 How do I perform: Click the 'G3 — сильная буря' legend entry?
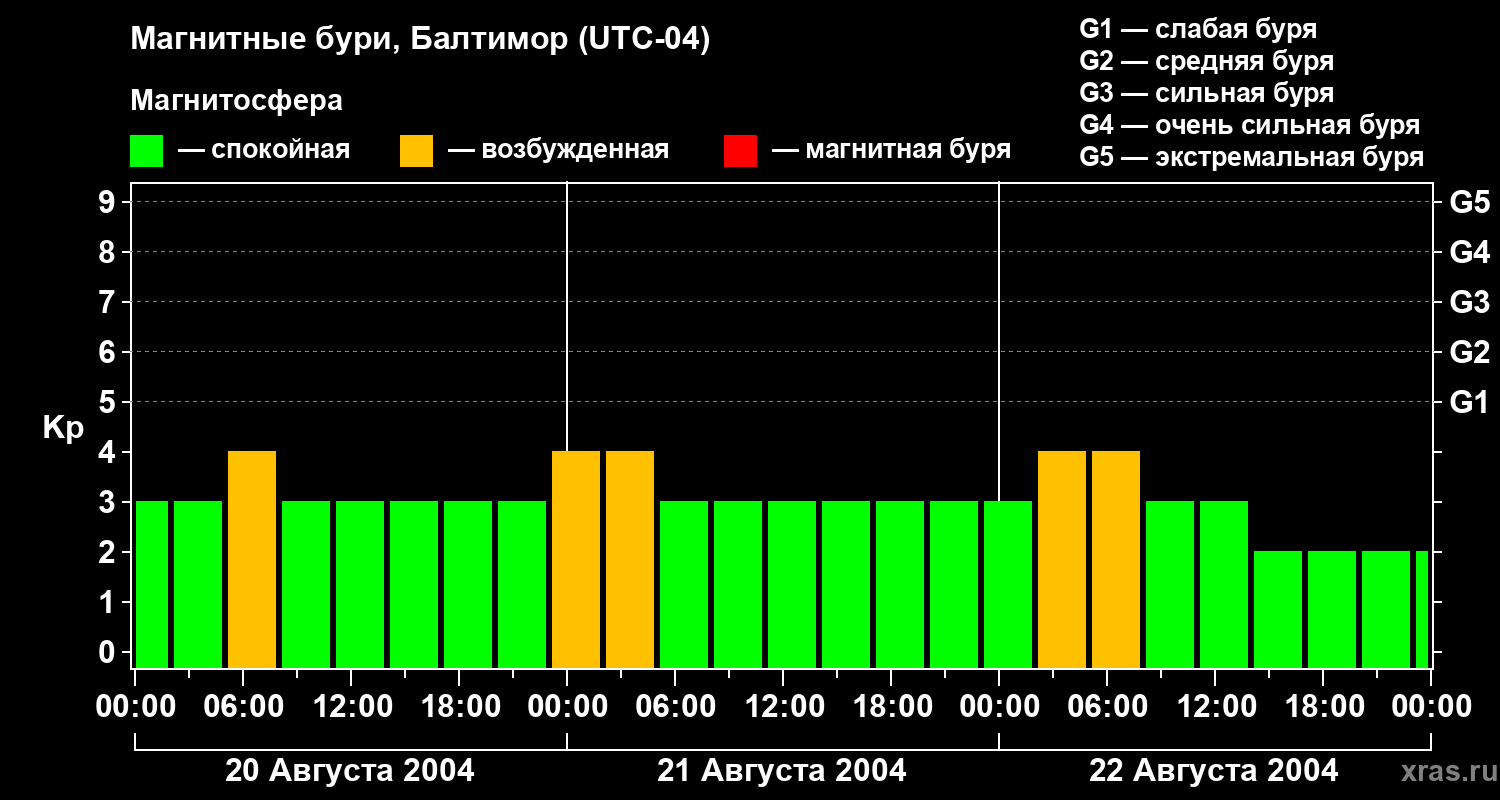(x=1206, y=93)
